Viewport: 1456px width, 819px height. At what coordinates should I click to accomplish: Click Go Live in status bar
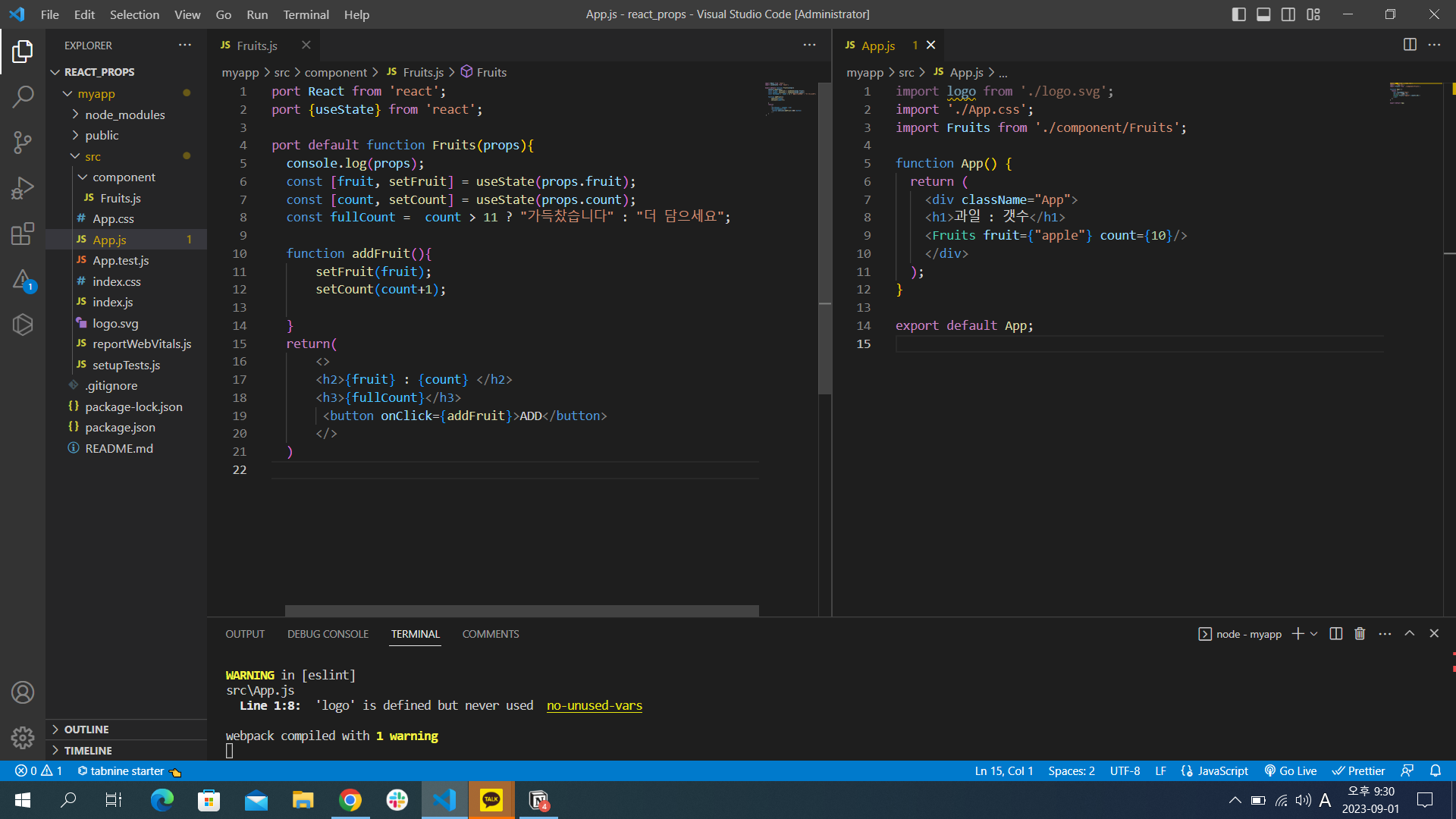tap(1291, 771)
